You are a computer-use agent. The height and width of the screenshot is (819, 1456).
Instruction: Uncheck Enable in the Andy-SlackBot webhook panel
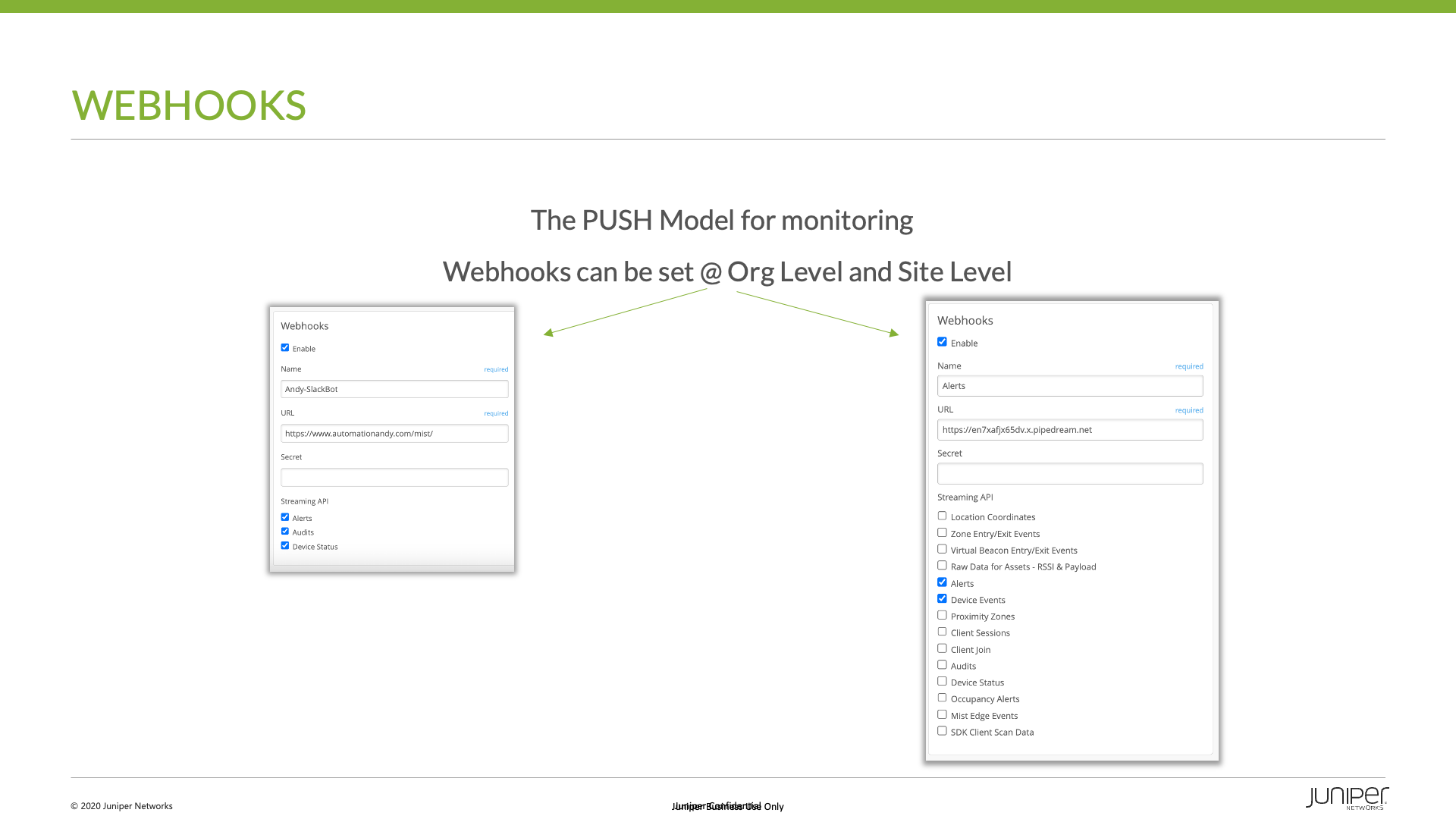click(285, 348)
